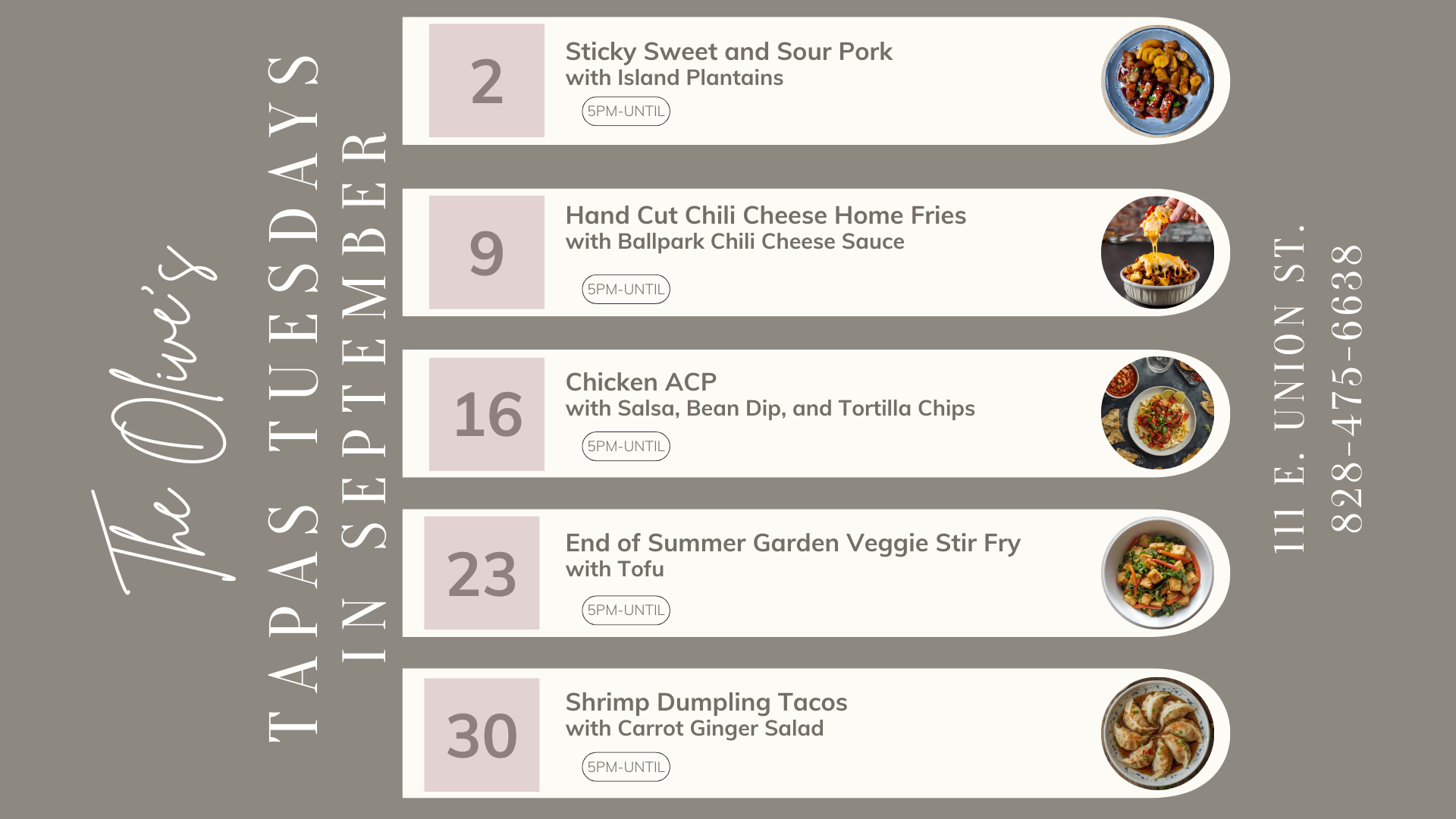Click the 5PM-UNTIL badge under Chicken ACP
The image size is (1456, 819).
pyautogui.click(x=626, y=446)
